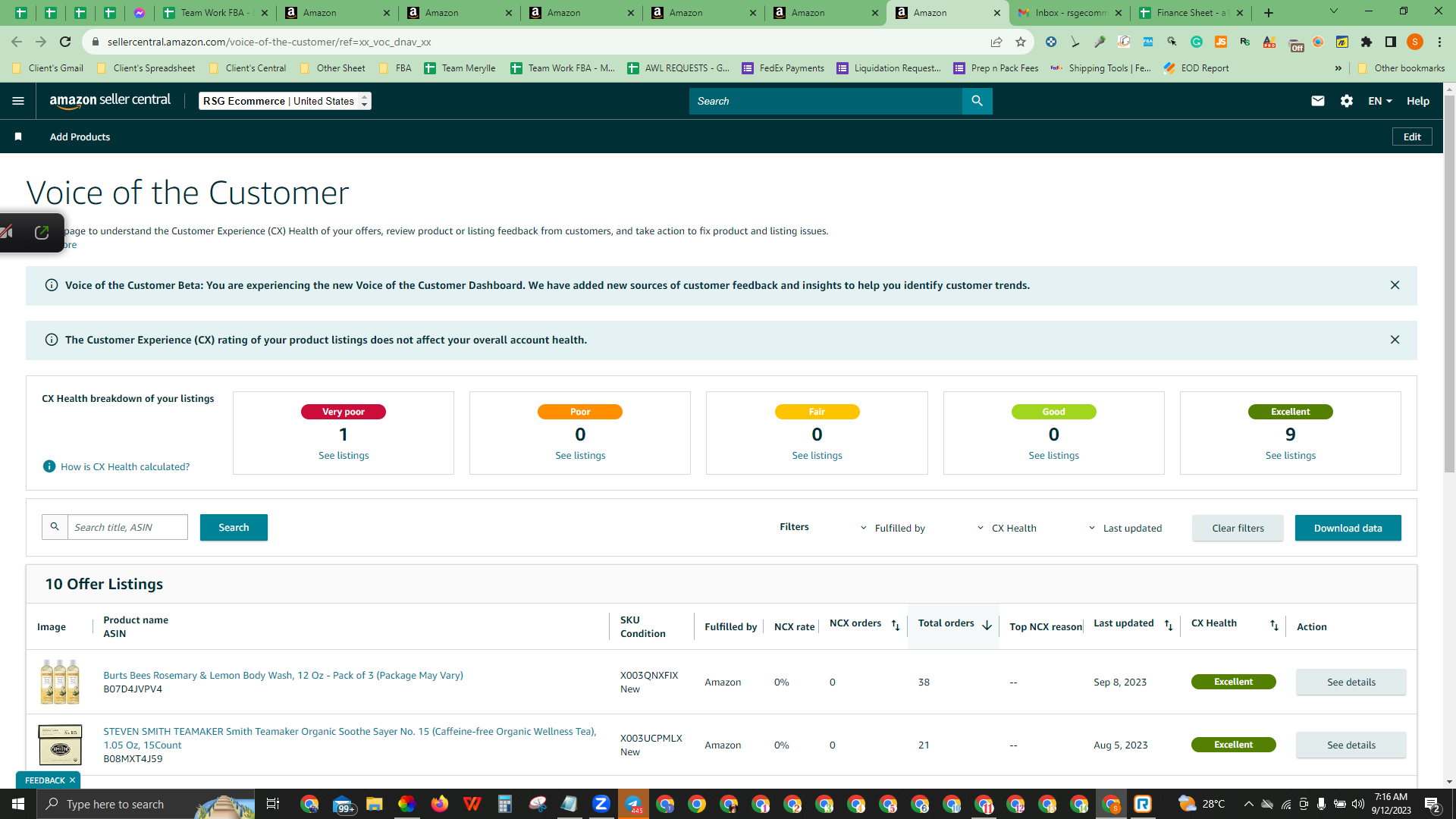
Task: See listings under Excellent
Action: coord(1290,455)
